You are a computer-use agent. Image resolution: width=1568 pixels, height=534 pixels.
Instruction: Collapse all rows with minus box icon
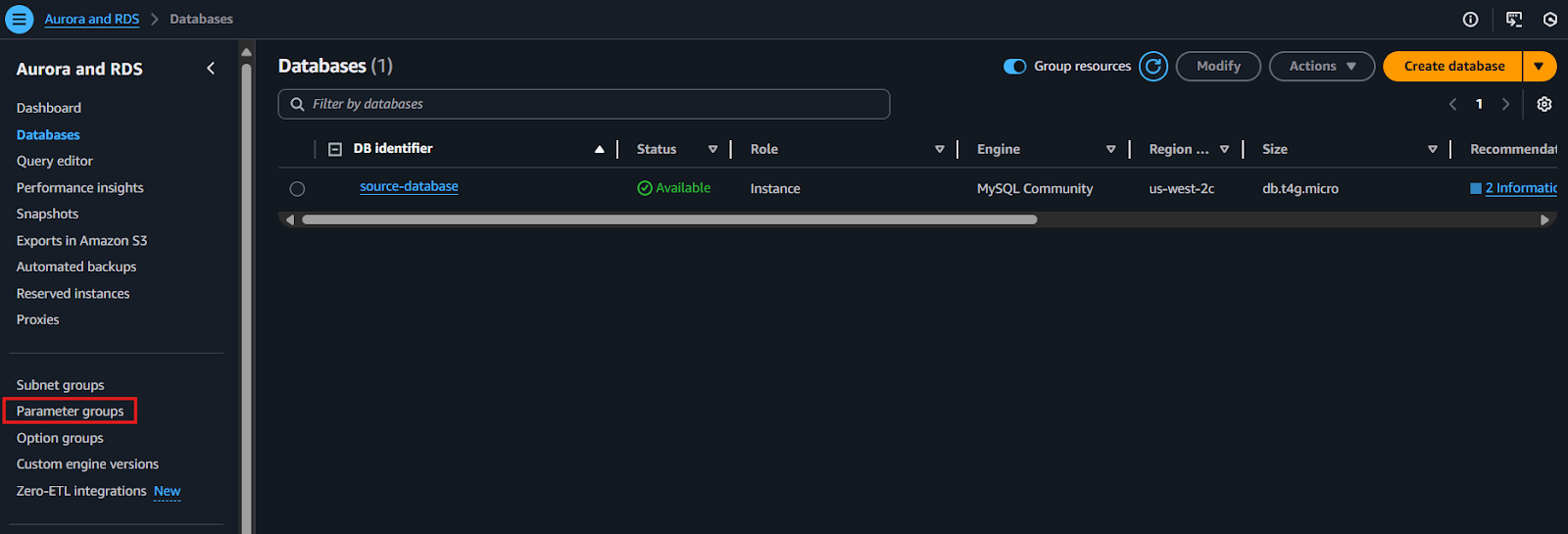click(335, 149)
